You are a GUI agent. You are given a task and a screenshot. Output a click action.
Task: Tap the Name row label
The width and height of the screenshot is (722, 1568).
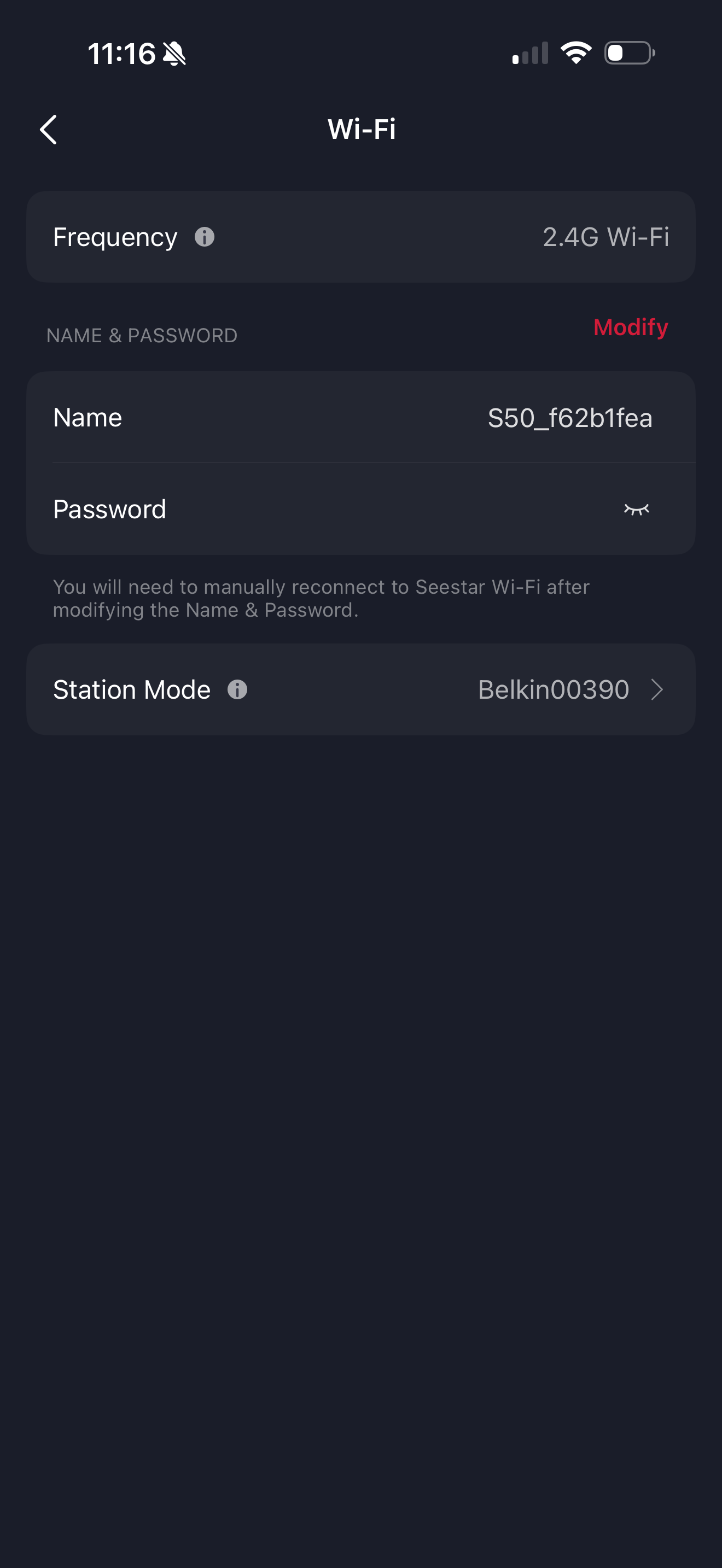pos(88,418)
